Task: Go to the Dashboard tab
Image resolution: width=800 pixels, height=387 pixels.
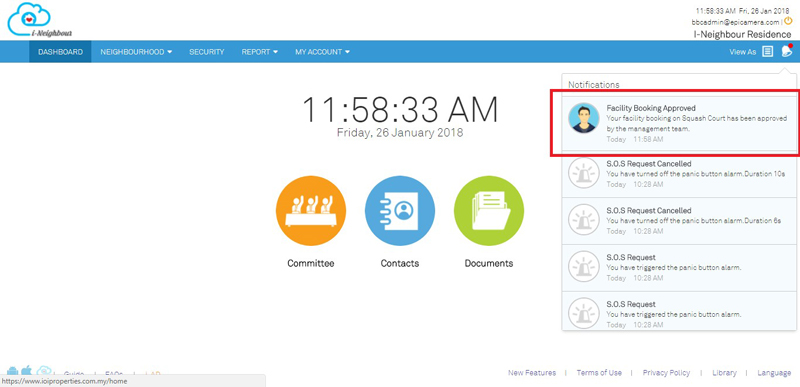Action: click(x=60, y=52)
